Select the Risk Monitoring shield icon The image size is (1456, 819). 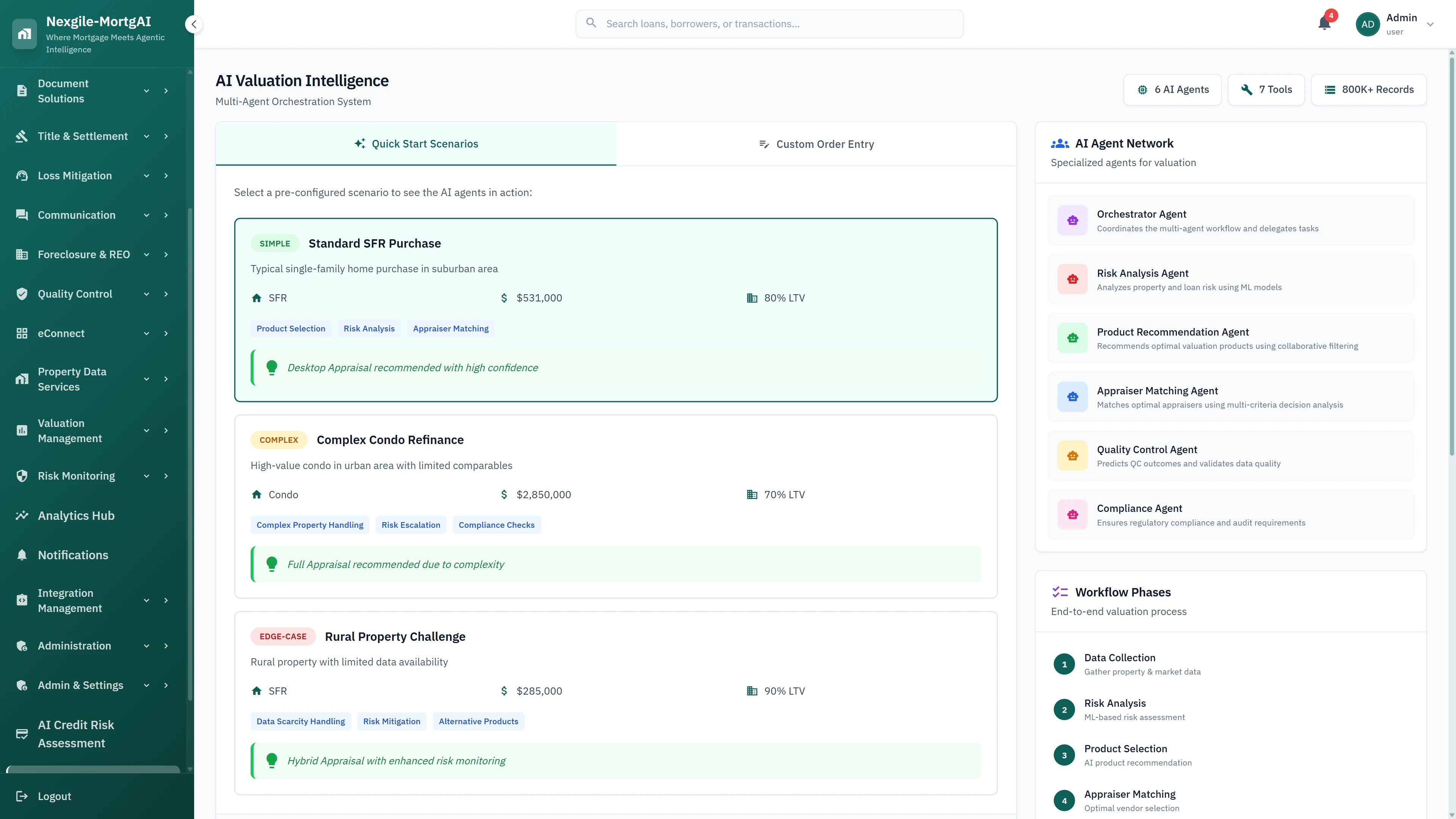pyautogui.click(x=22, y=475)
